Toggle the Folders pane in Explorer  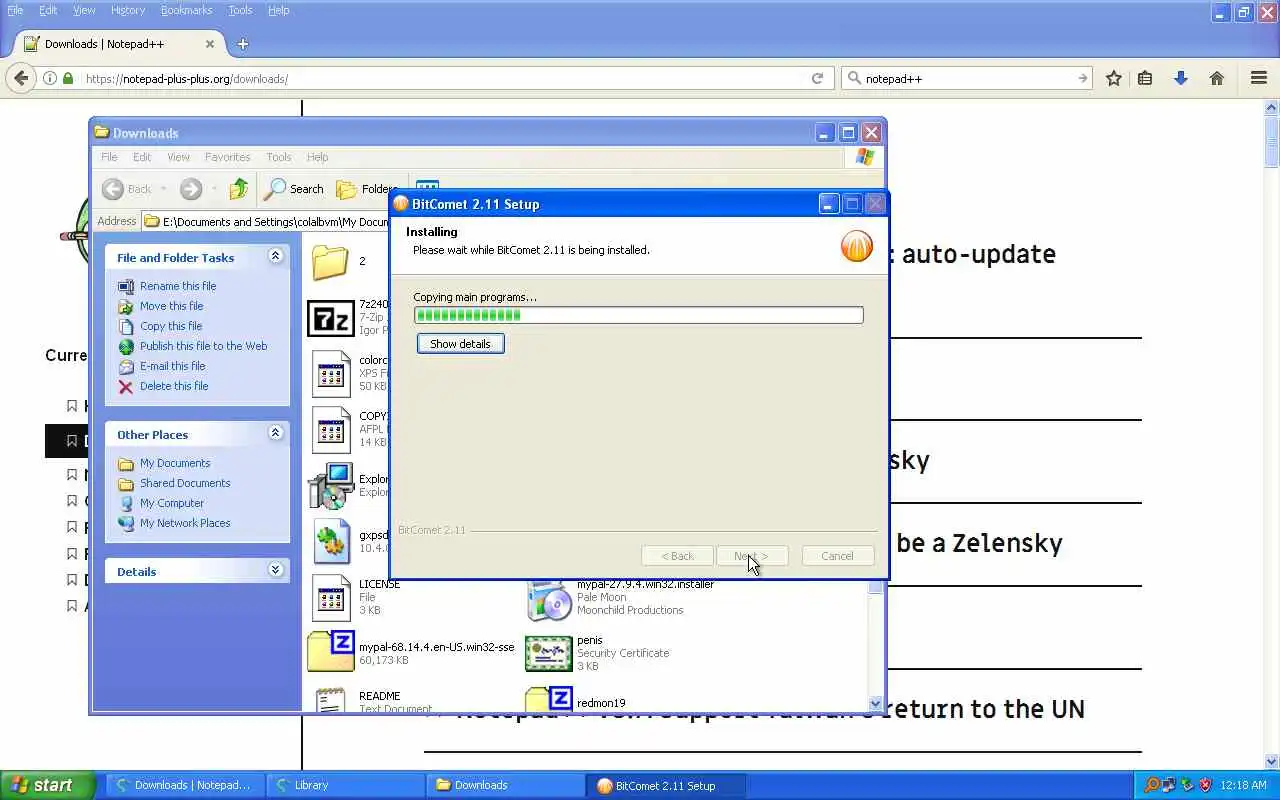pyautogui.click(x=367, y=189)
